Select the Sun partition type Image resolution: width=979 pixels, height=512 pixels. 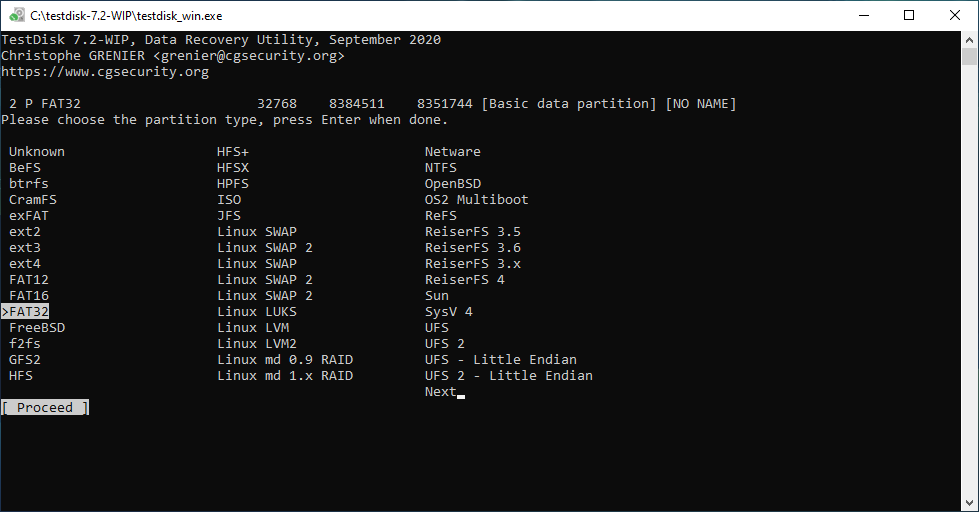(x=436, y=296)
